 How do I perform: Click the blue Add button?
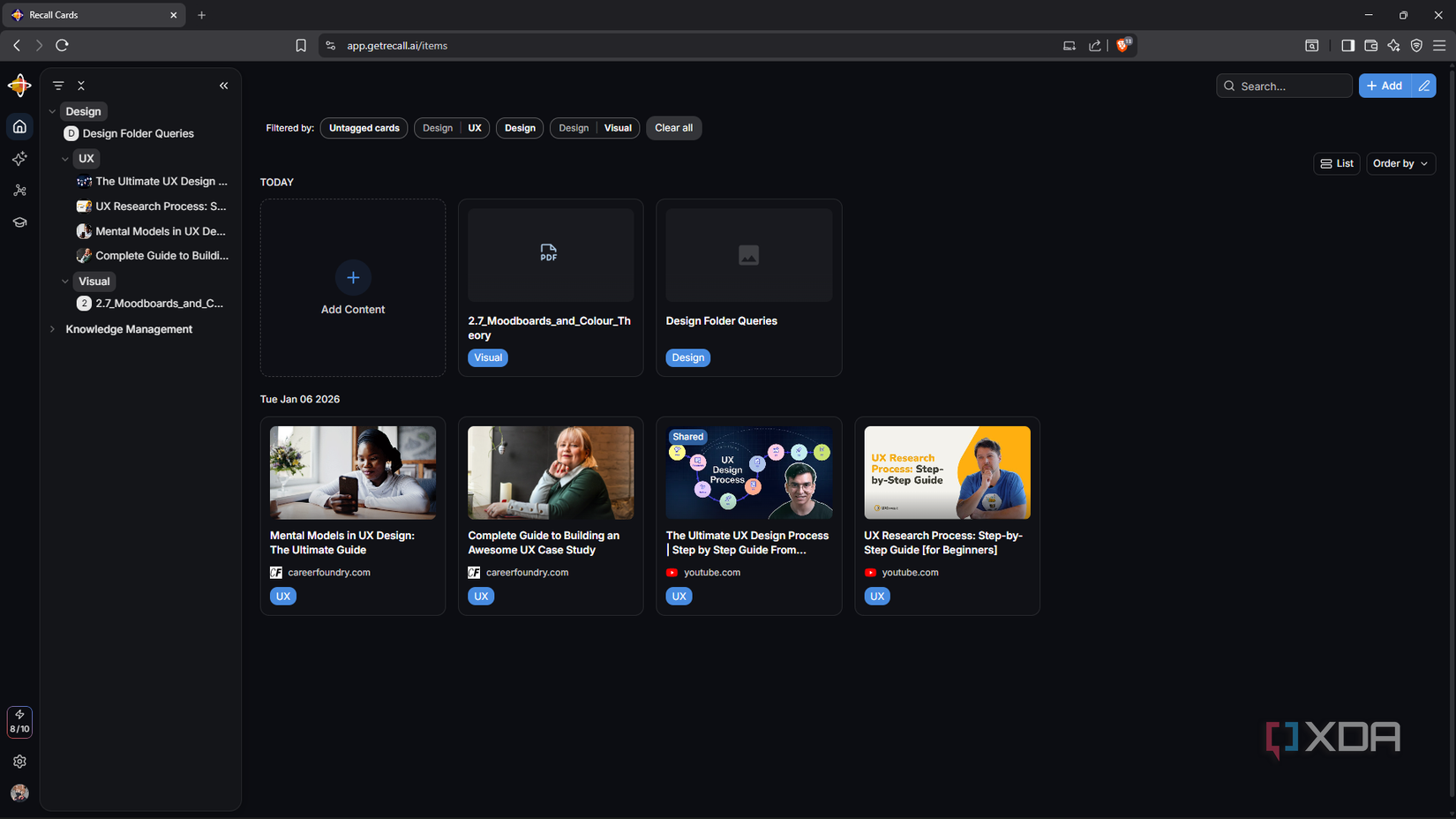click(1385, 86)
